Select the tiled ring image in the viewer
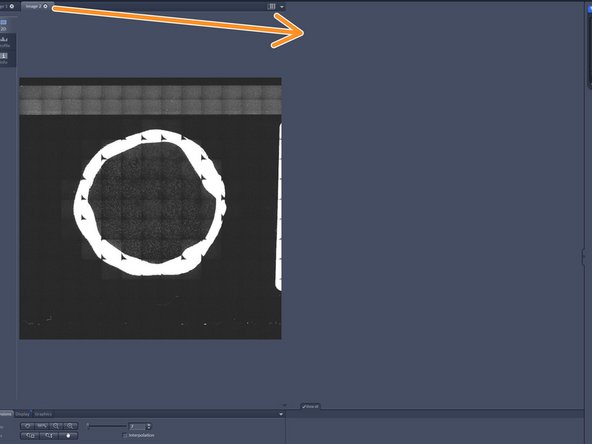The height and width of the screenshot is (444, 592). coord(150,208)
